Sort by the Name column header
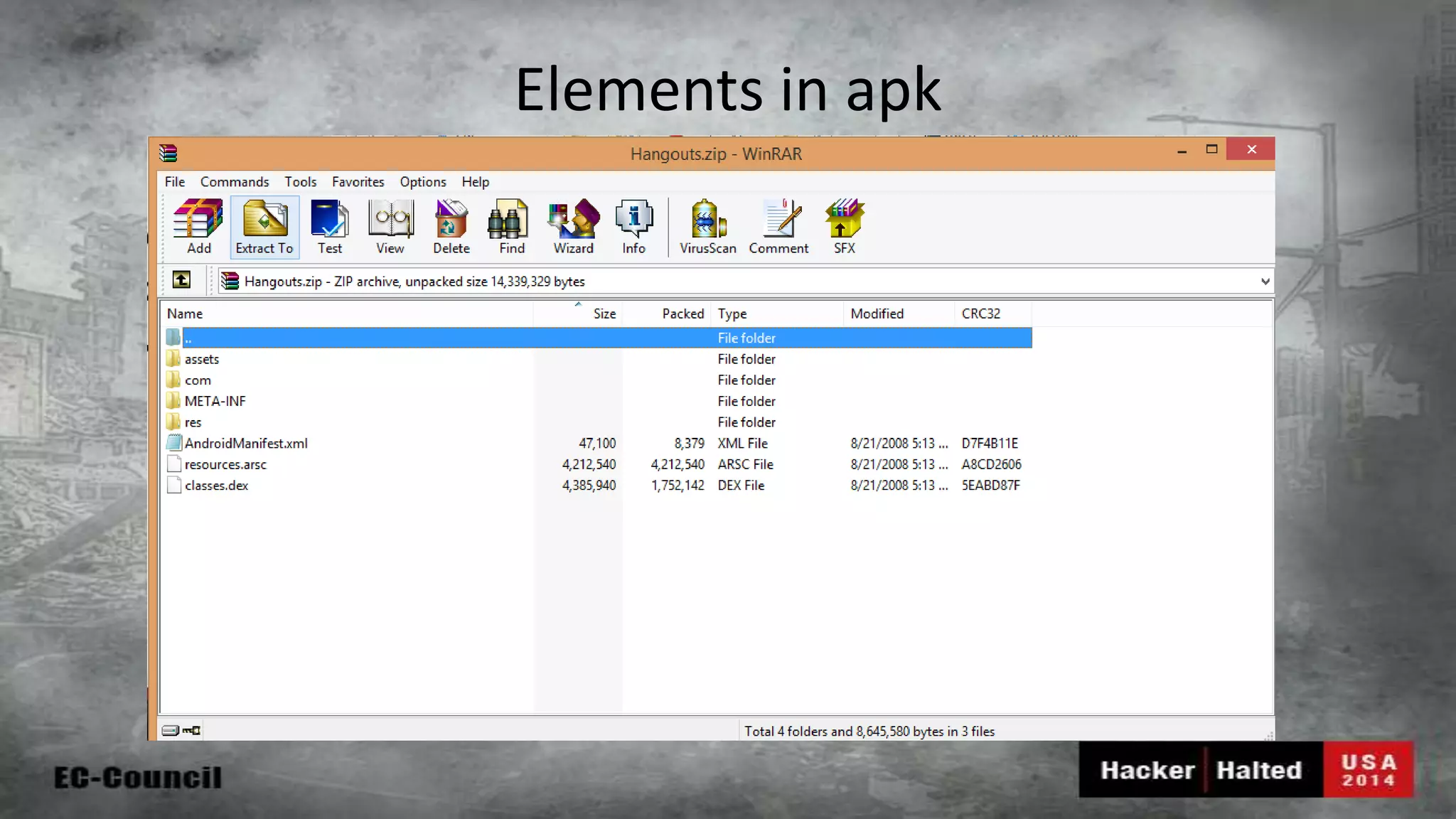Screen dimensions: 1456x819 point(347,314)
